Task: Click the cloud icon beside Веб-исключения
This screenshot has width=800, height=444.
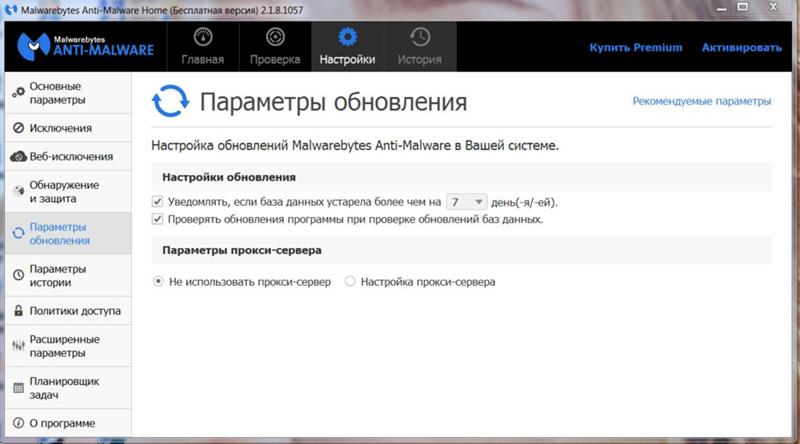Action: pos(18,156)
